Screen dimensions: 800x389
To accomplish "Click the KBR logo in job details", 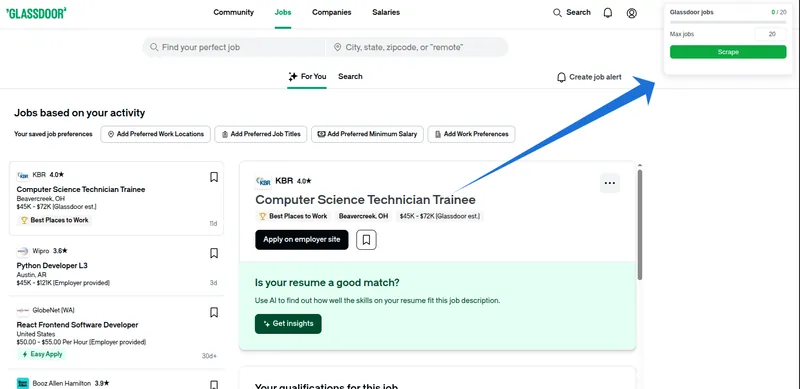I will (x=263, y=181).
